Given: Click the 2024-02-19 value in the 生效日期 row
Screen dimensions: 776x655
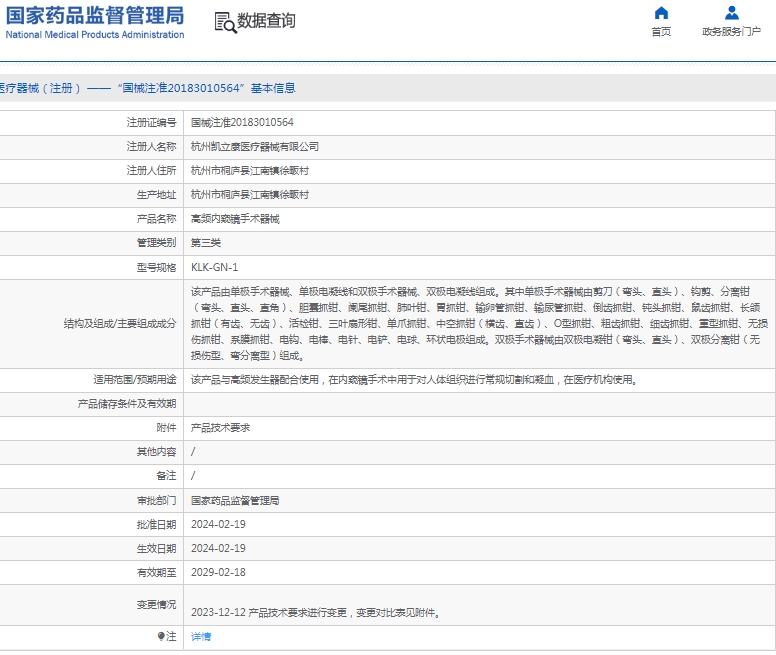Looking at the screenshot, I should [218, 549].
